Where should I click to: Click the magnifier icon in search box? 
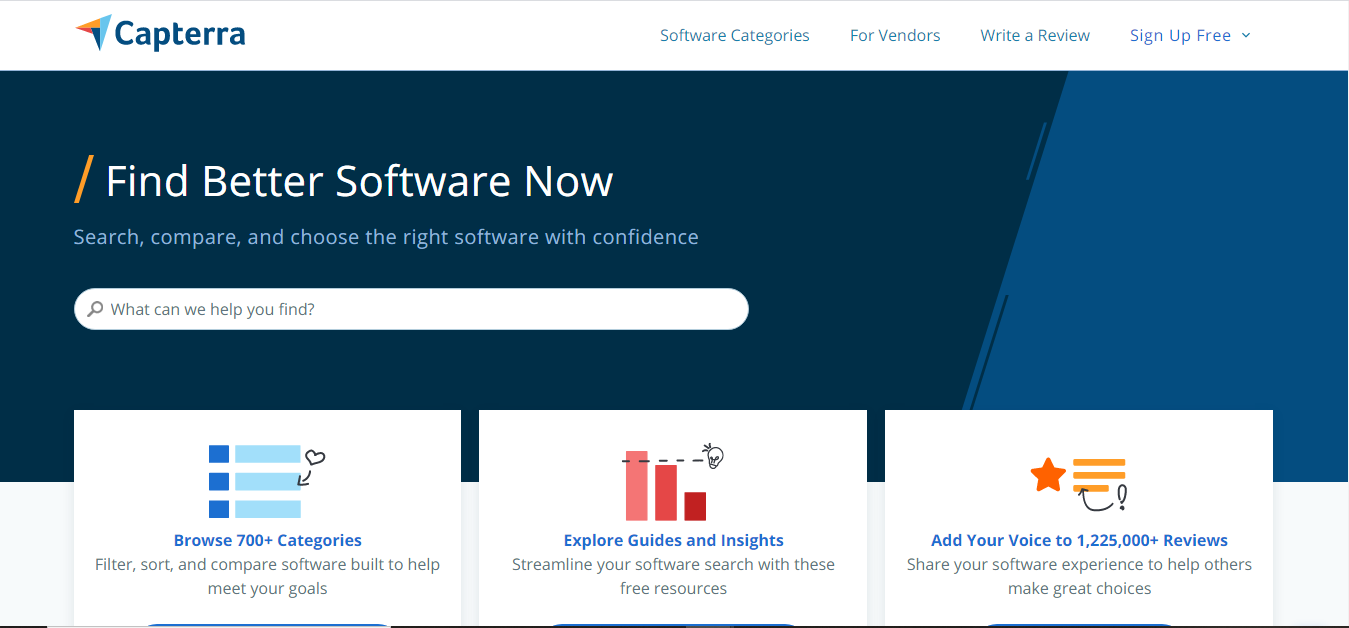[x=95, y=309]
